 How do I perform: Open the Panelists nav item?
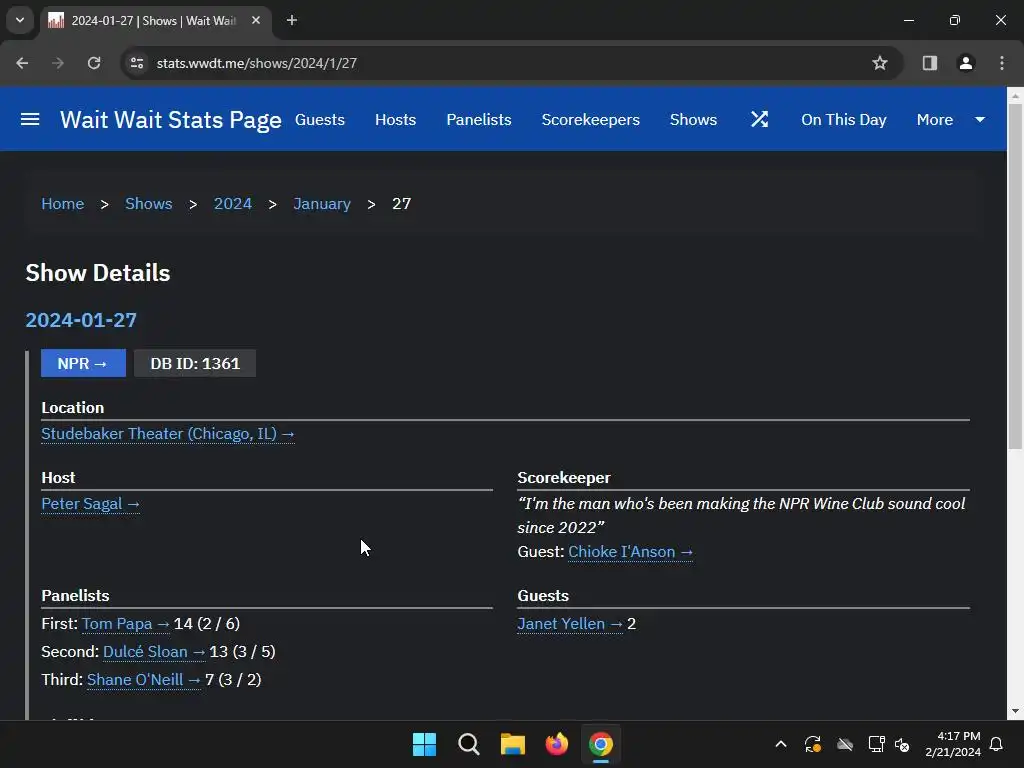[479, 120]
